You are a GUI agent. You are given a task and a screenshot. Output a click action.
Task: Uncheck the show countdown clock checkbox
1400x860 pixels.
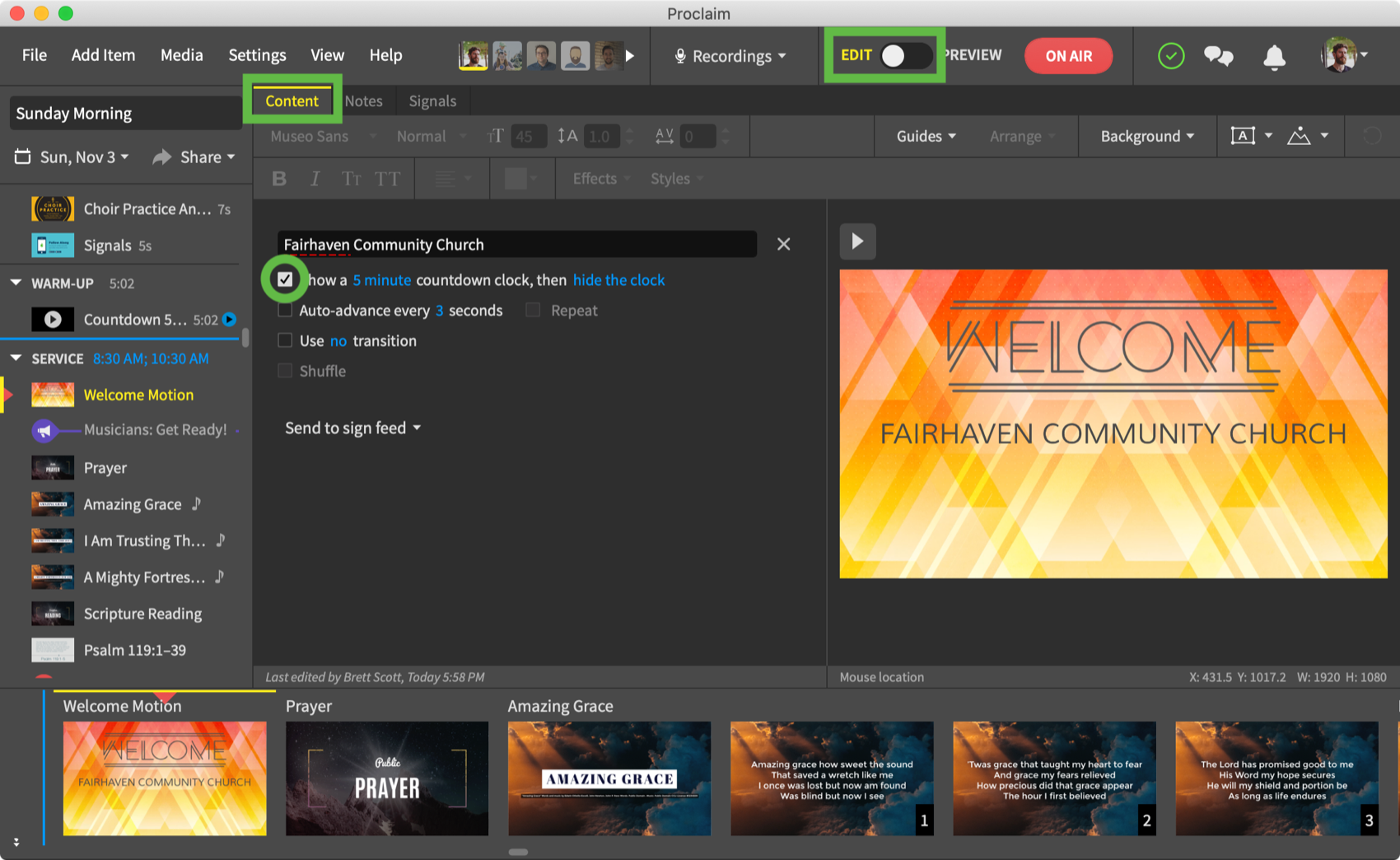(x=285, y=279)
